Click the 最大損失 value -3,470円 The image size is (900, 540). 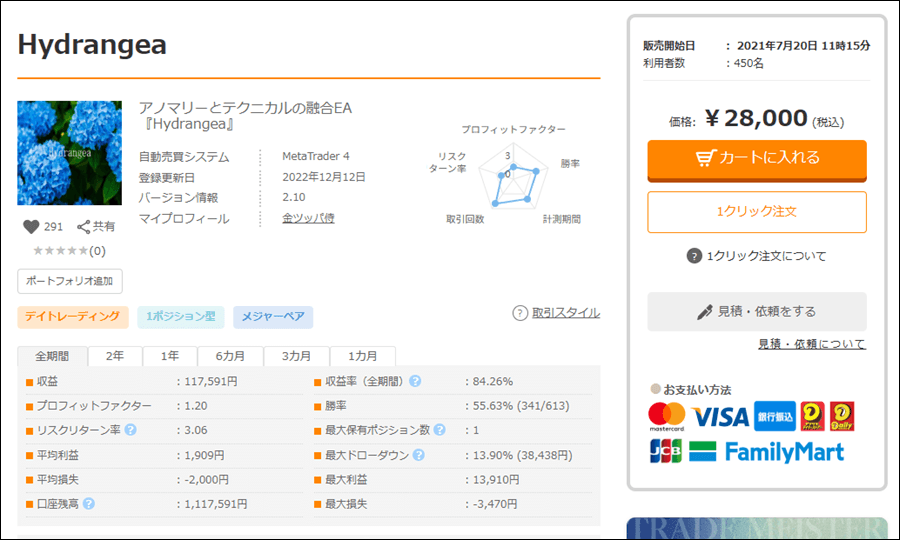click(495, 504)
